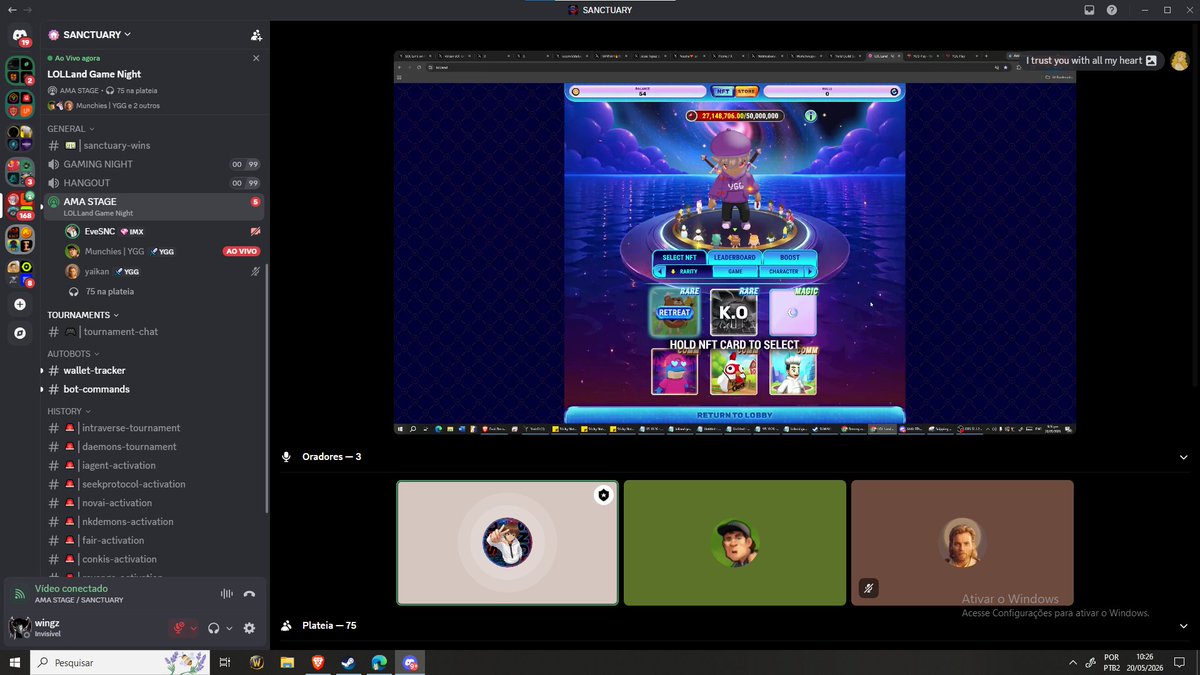This screenshot has height=675, width=1200.
Task: Collapse the TOURNAMENTS category
Action: (83, 314)
